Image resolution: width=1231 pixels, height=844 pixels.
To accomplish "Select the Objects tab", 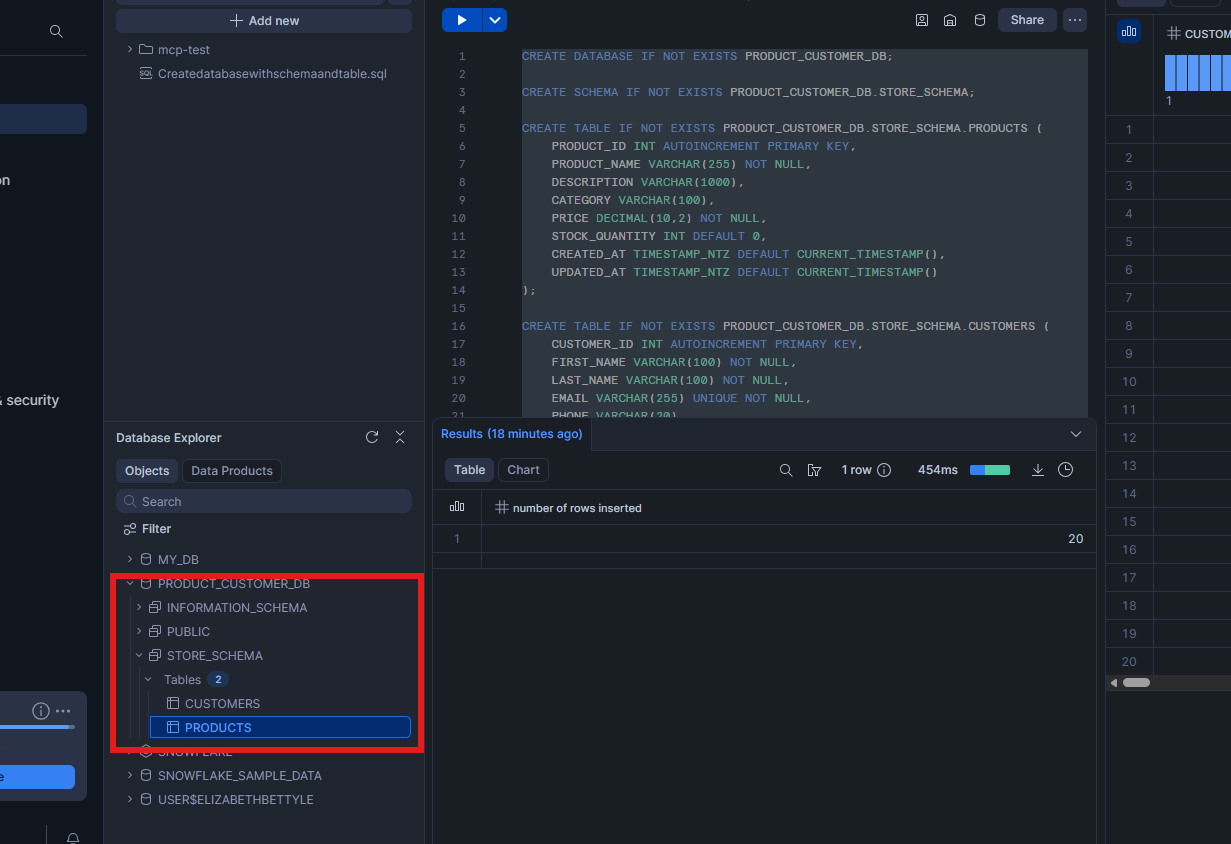I will pos(147,471).
